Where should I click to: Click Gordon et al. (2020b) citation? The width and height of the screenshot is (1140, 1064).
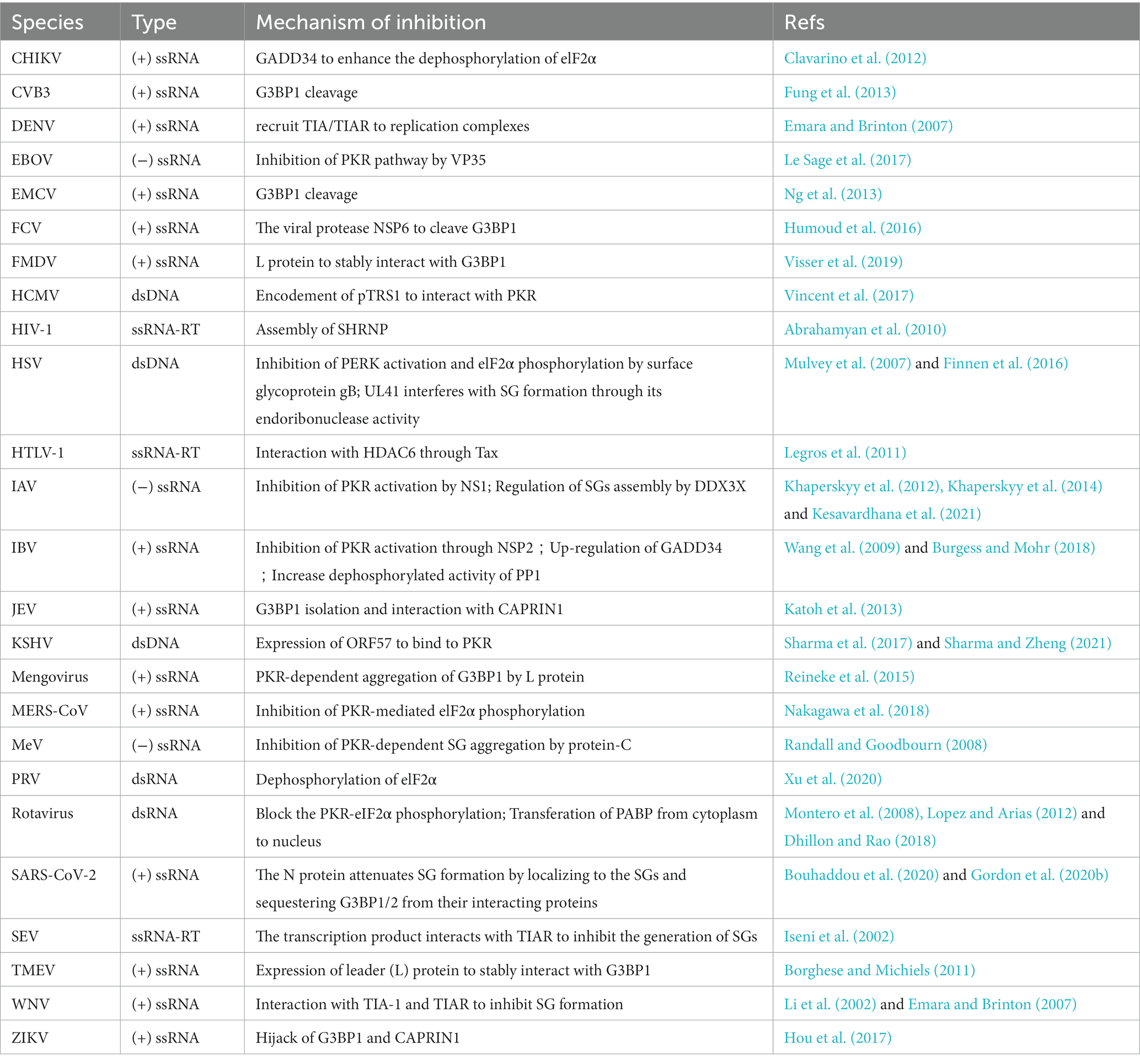tap(1039, 875)
